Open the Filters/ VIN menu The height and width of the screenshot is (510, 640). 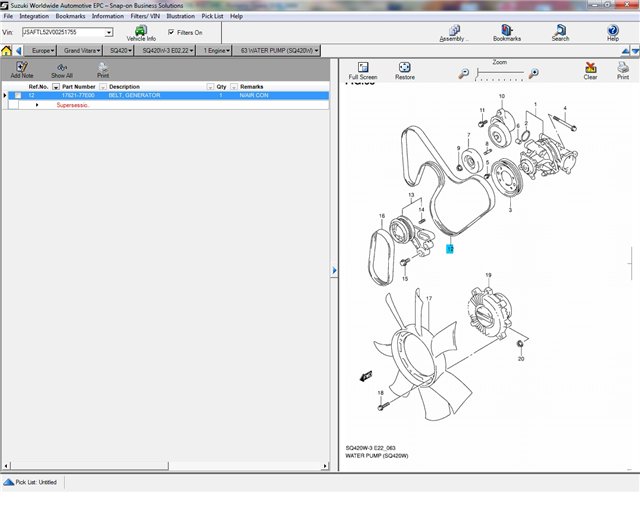(146, 16)
